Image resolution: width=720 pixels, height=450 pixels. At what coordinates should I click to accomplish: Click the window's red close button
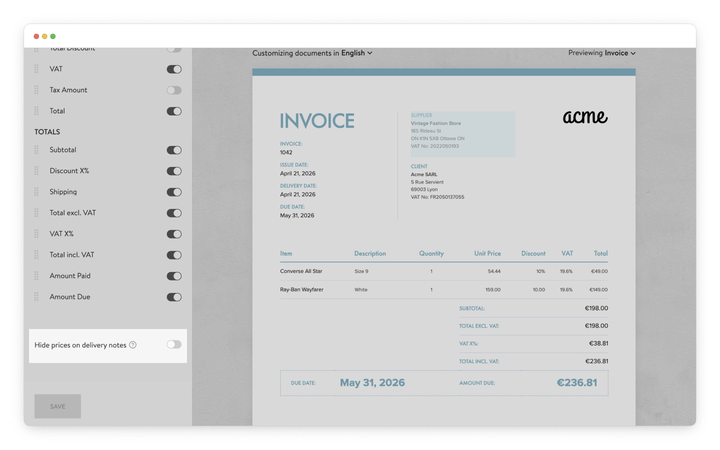click(x=36, y=36)
